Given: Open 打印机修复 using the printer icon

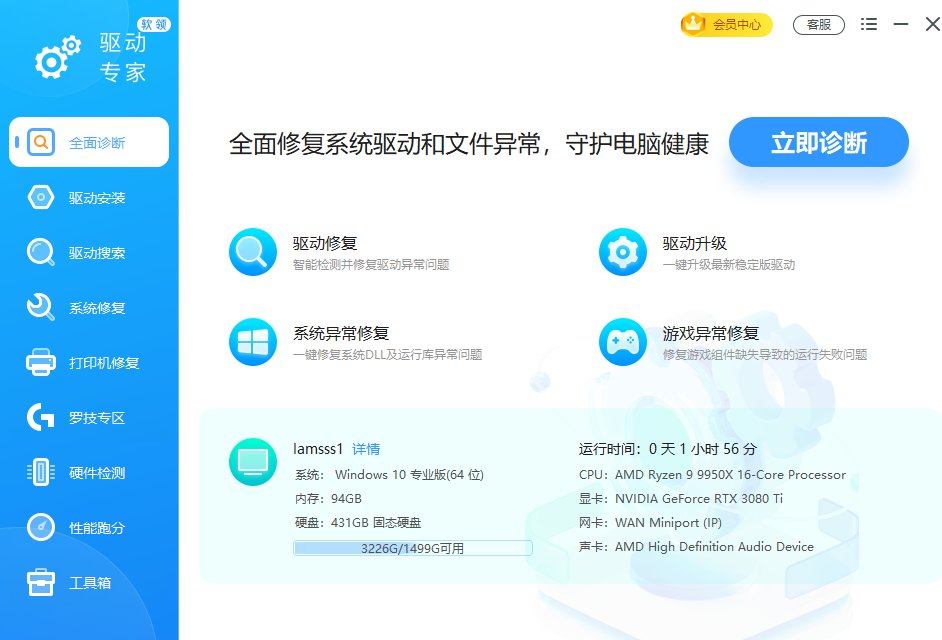Looking at the screenshot, I should 42,362.
